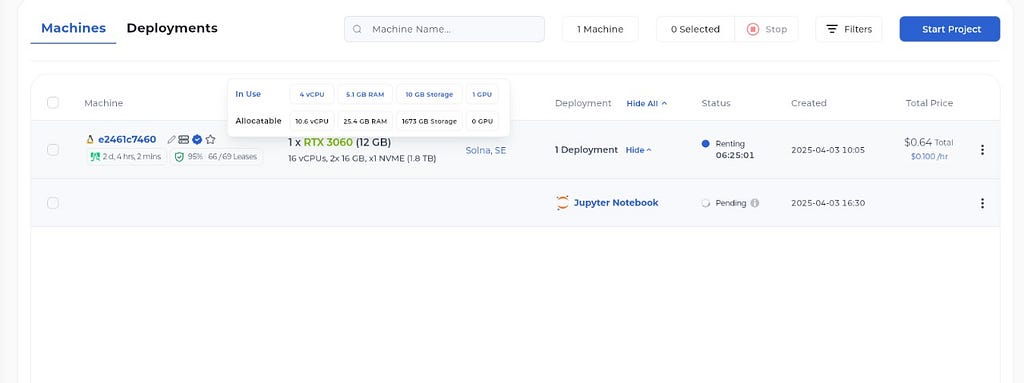1024x383 pixels.
Task: Click the 5.1 GB RAM in-use chip
Action: 365,94
